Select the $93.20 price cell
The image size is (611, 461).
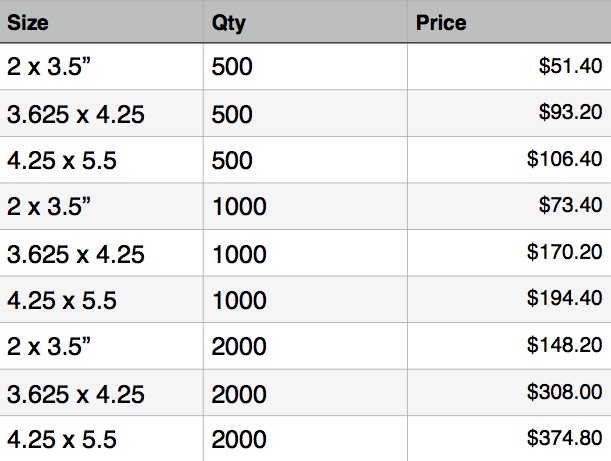[570, 114]
